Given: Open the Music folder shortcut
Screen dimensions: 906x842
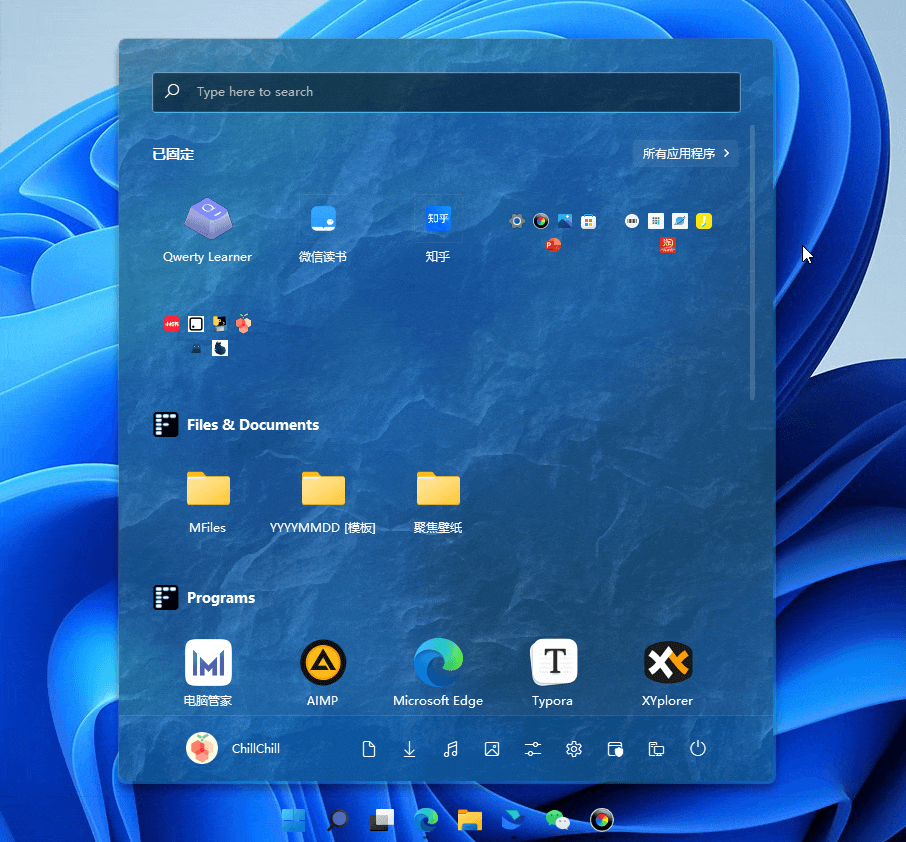Looking at the screenshot, I should pos(451,749).
